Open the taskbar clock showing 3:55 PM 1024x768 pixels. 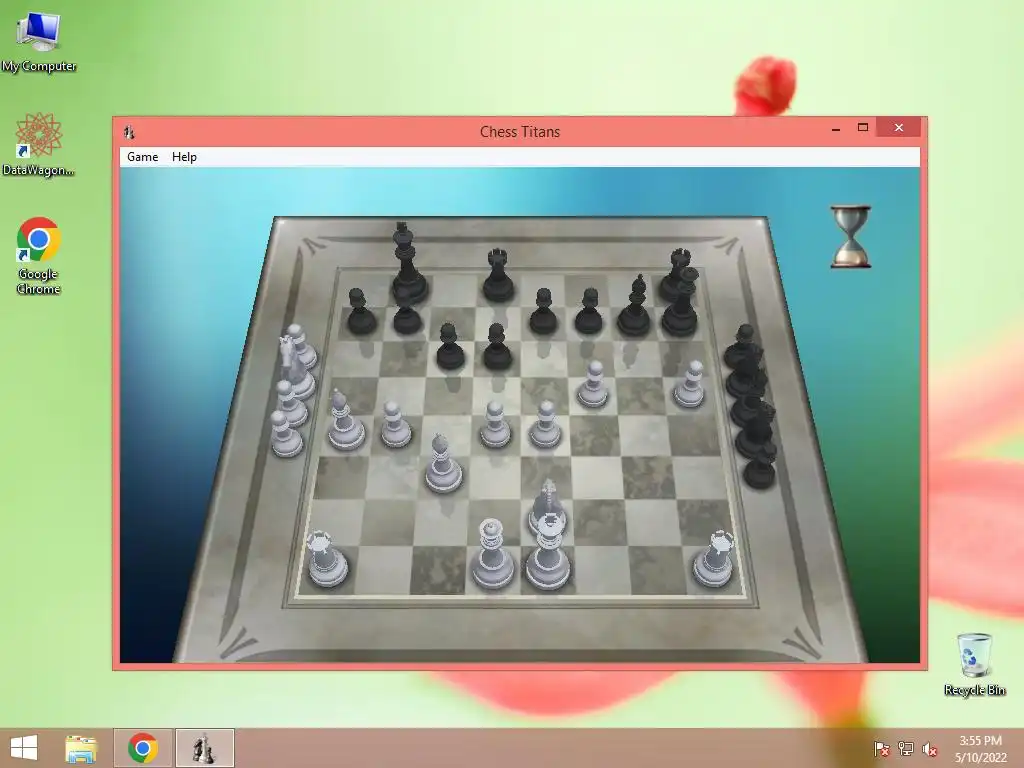[x=980, y=749]
